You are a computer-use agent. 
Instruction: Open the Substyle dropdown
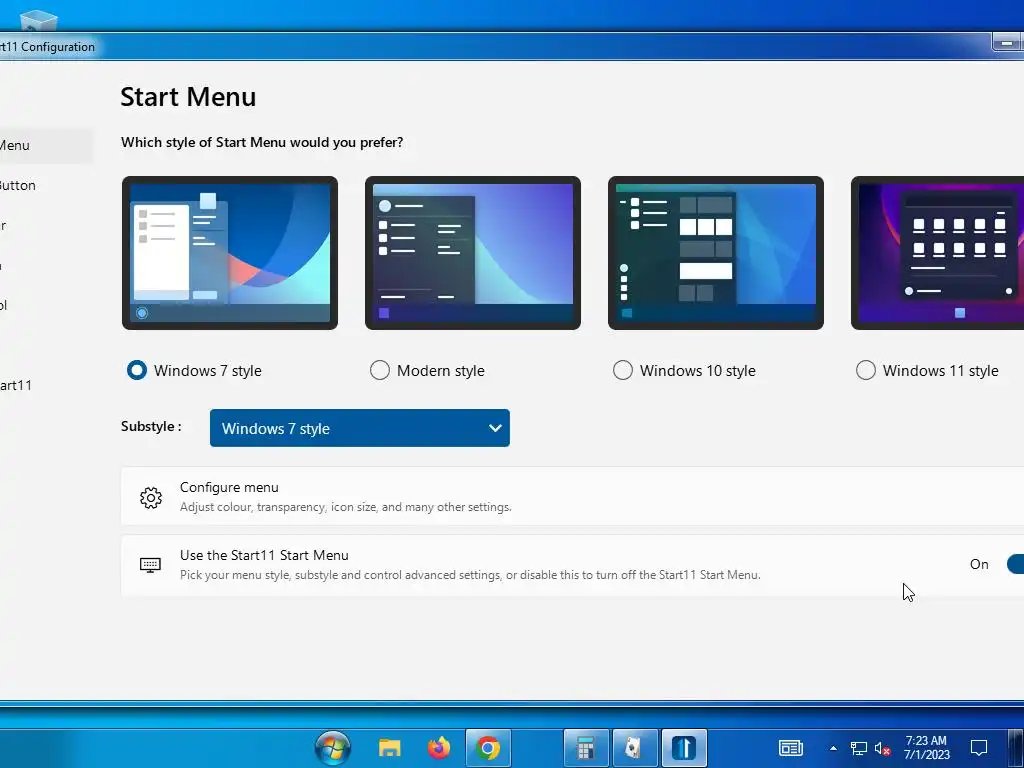(360, 428)
